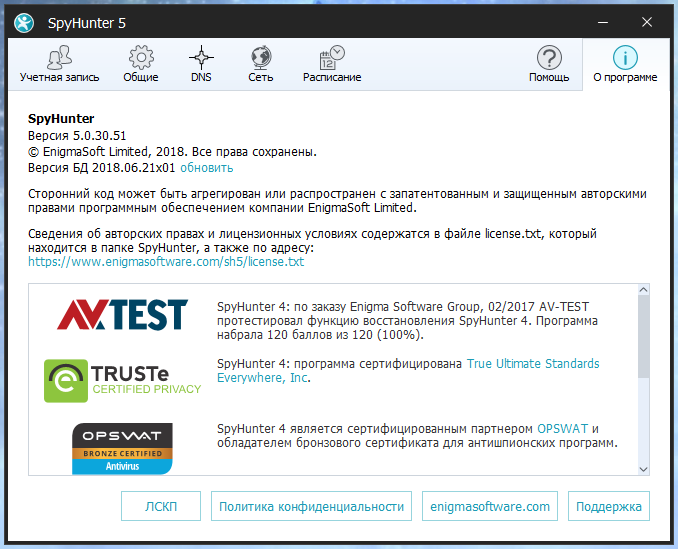Open Политика конфиденциальности button
The height and width of the screenshot is (549, 678).
pos(311,506)
